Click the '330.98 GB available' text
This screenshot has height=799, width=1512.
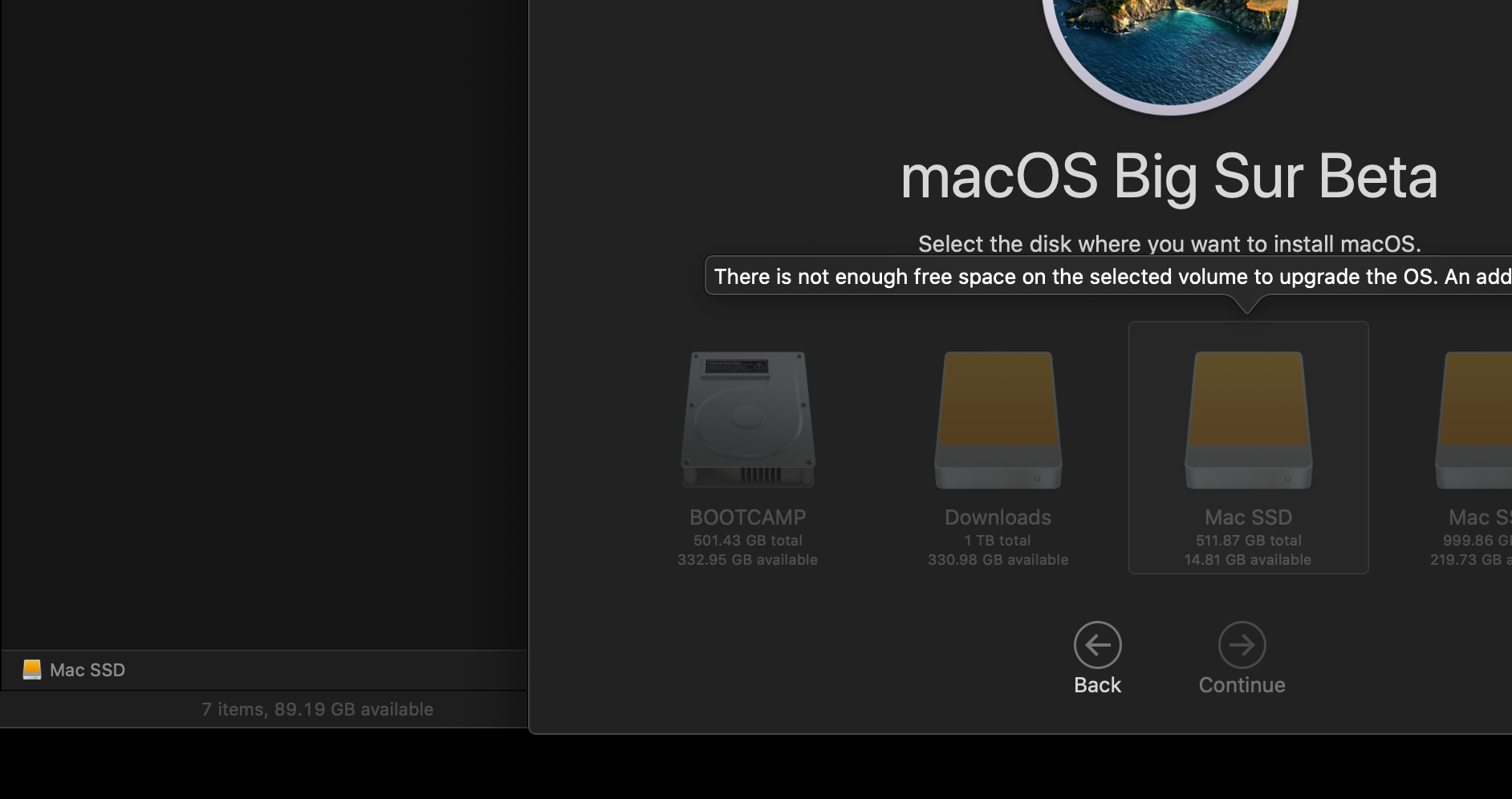point(998,560)
